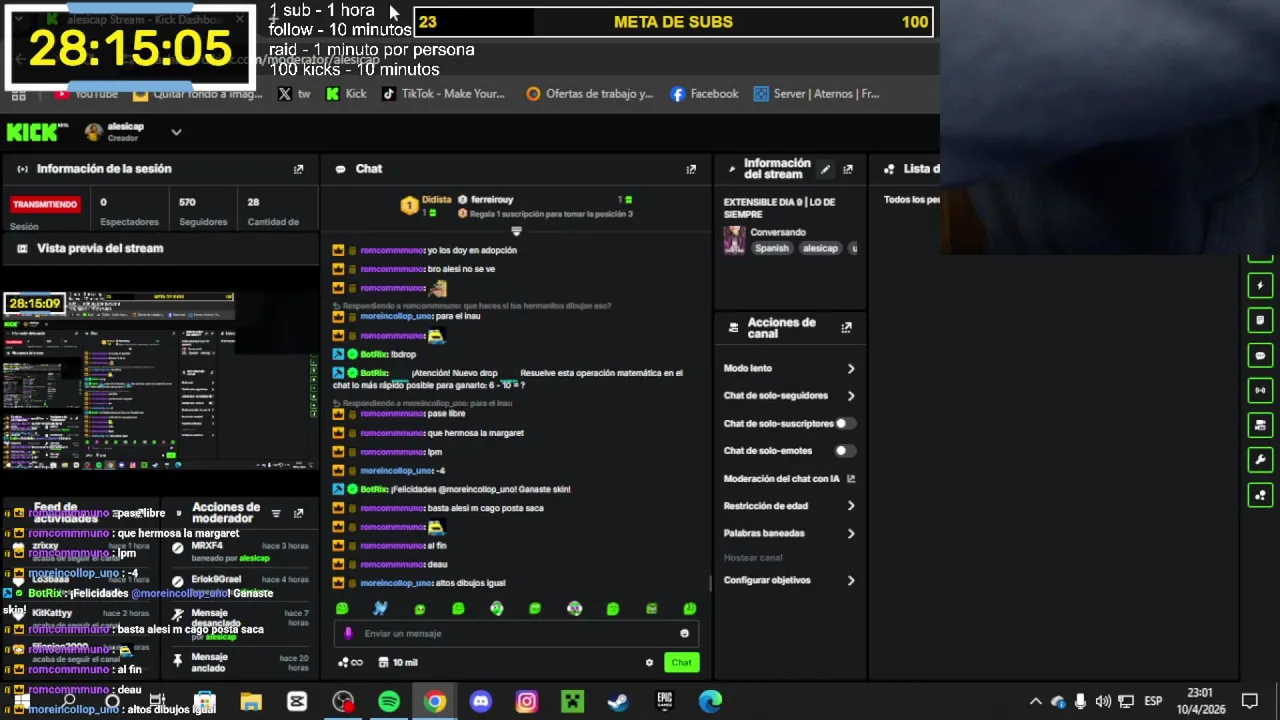
Task: Pop out the Acciones de canal panel
Action: 847,327
